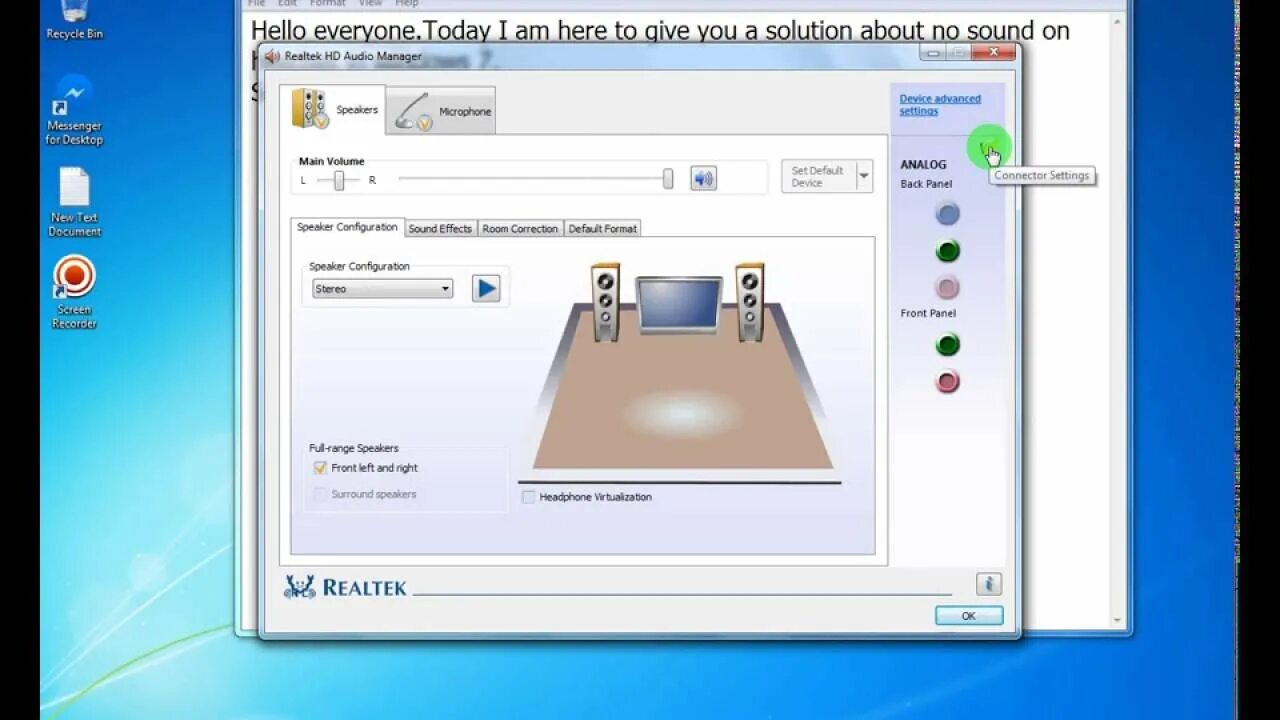
Task: Toggle Surround speakers checkbox
Action: click(x=320, y=494)
